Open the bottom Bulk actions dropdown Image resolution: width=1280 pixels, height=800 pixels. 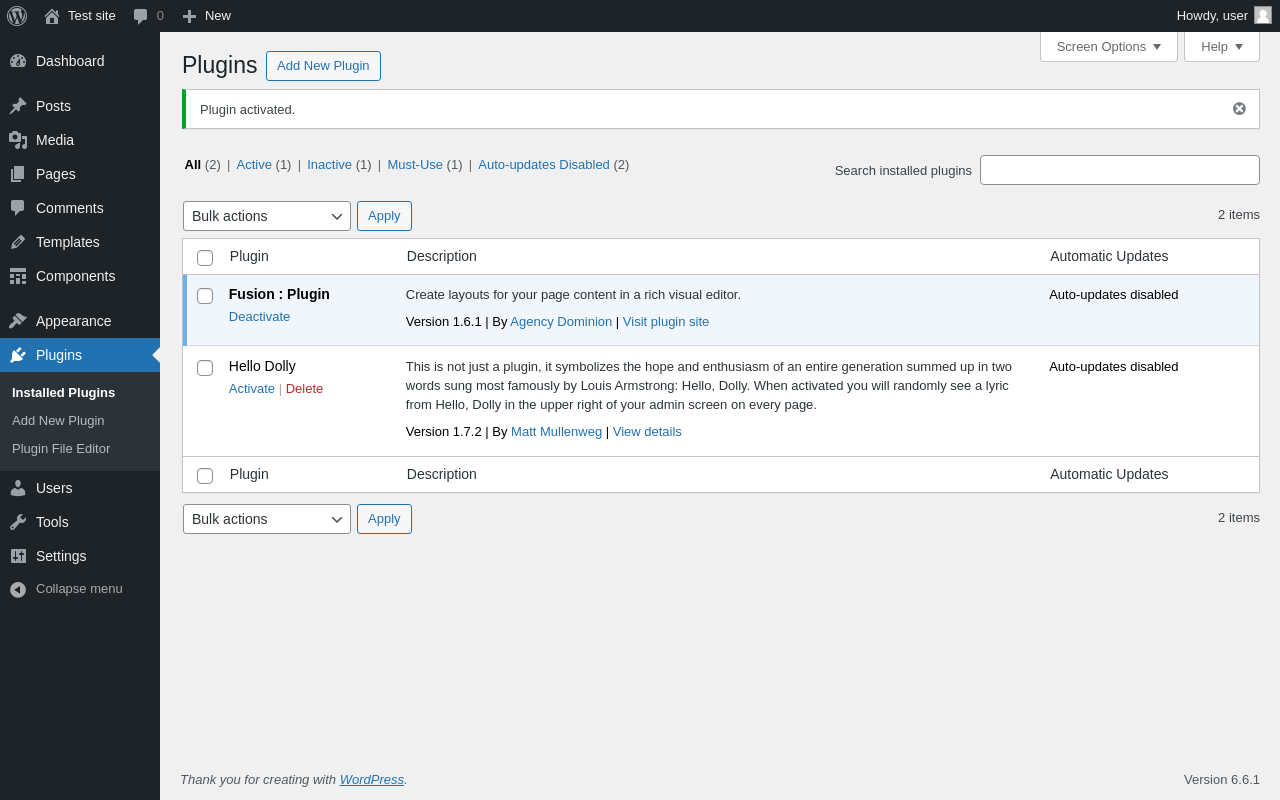click(267, 519)
